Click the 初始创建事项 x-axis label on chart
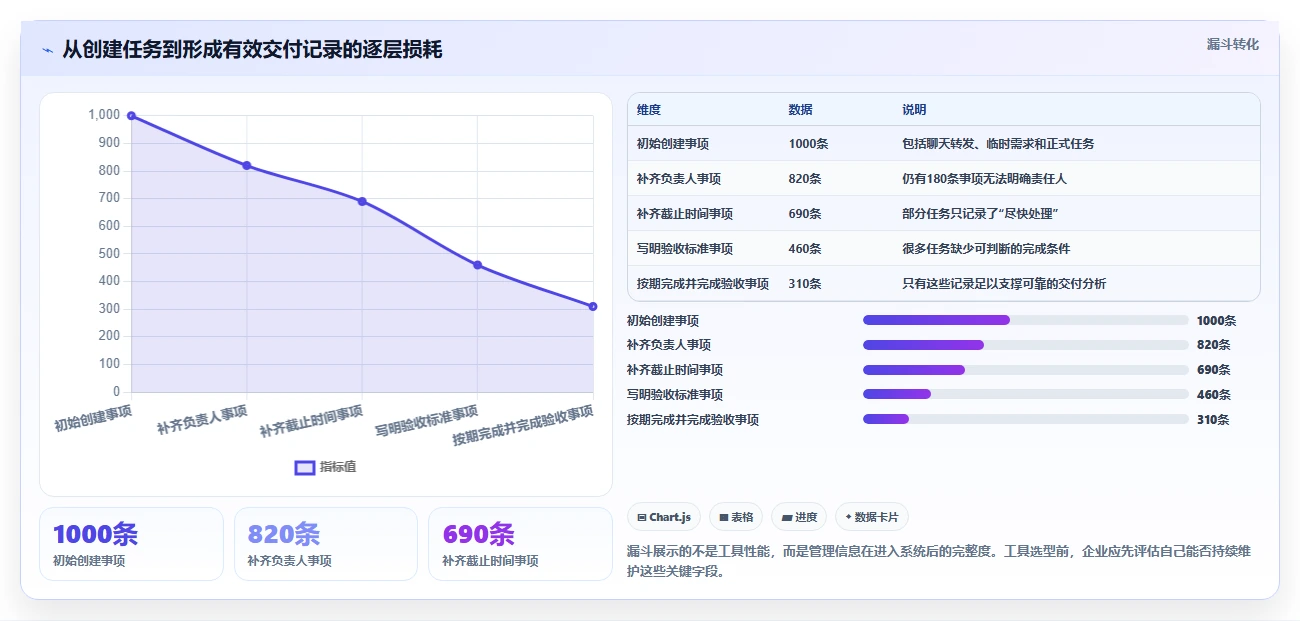 point(93,418)
